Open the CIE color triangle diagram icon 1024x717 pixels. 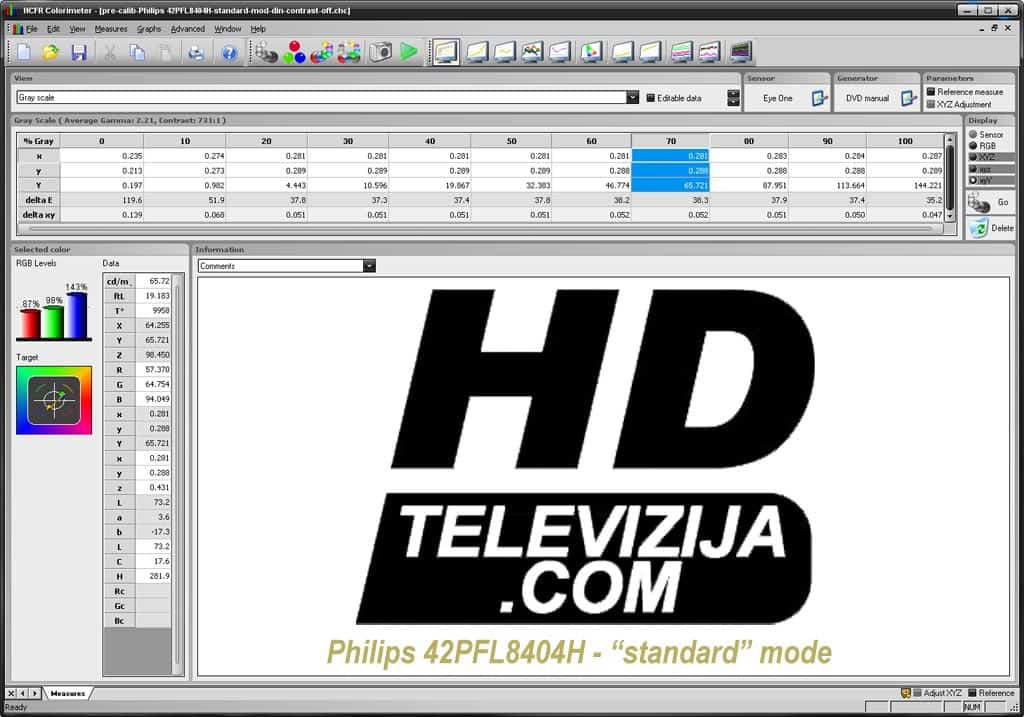pos(592,52)
